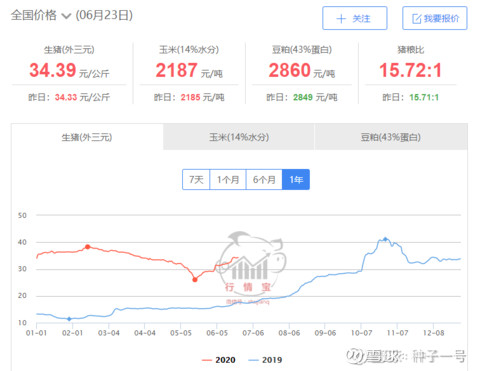
Task: Toggle the 2019 series in legend
Action: [265, 360]
